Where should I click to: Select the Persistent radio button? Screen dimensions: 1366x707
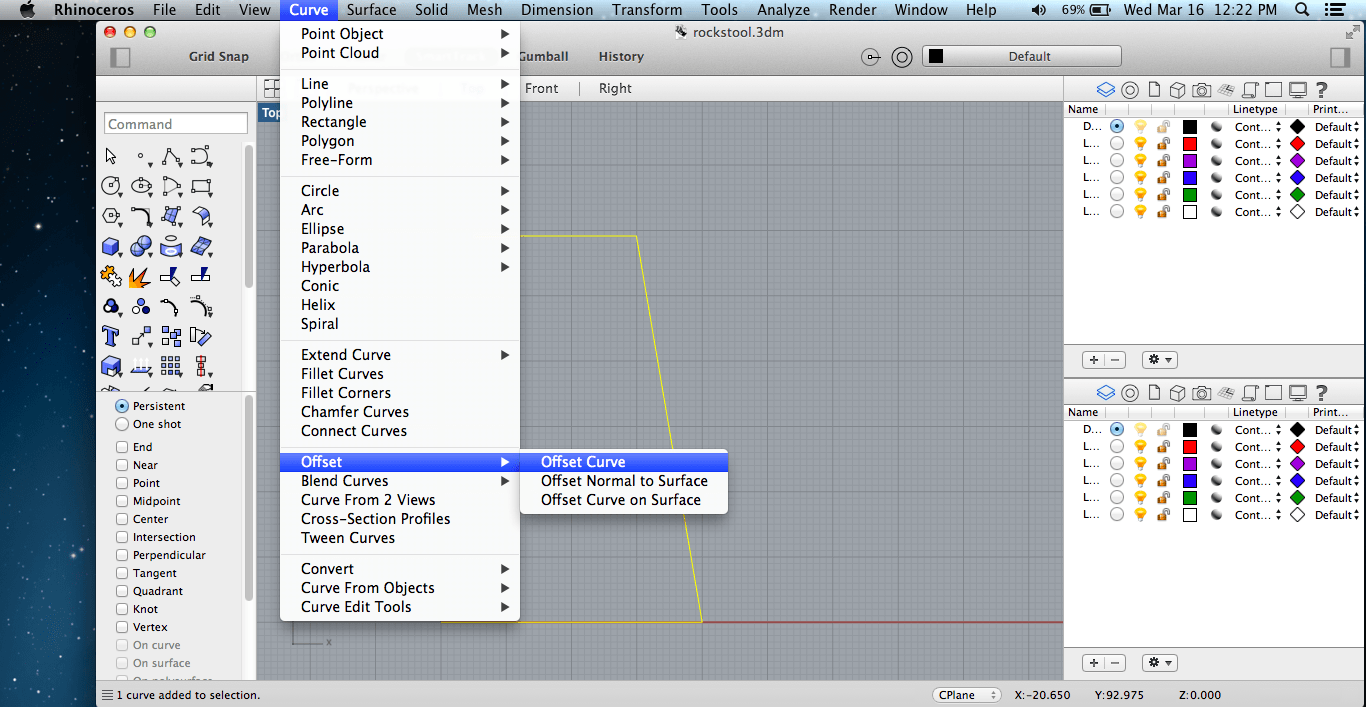(x=122, y=406)
